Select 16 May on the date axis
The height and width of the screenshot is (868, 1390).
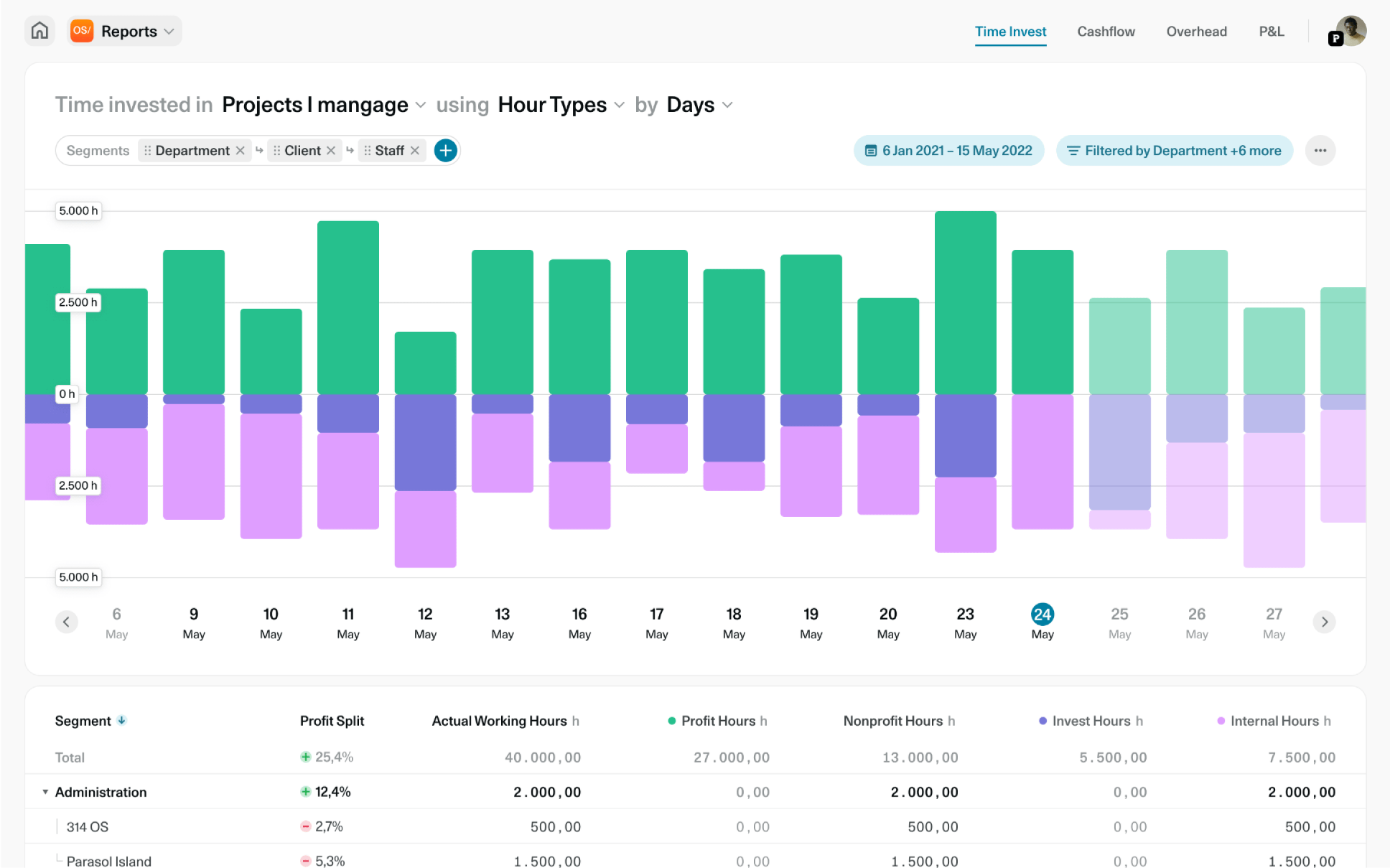pyautogui.click(x=579, y=623)
